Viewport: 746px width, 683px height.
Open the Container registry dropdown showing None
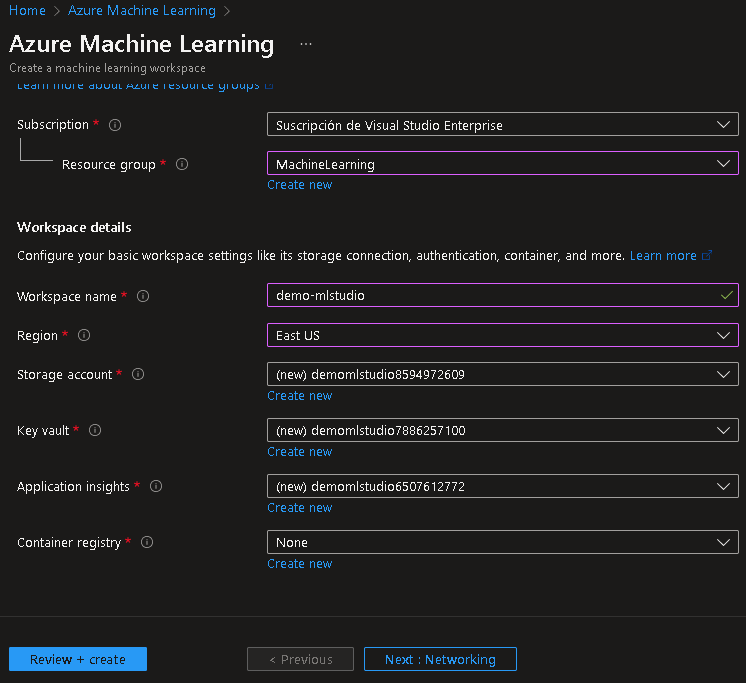[x=502, y=542]
